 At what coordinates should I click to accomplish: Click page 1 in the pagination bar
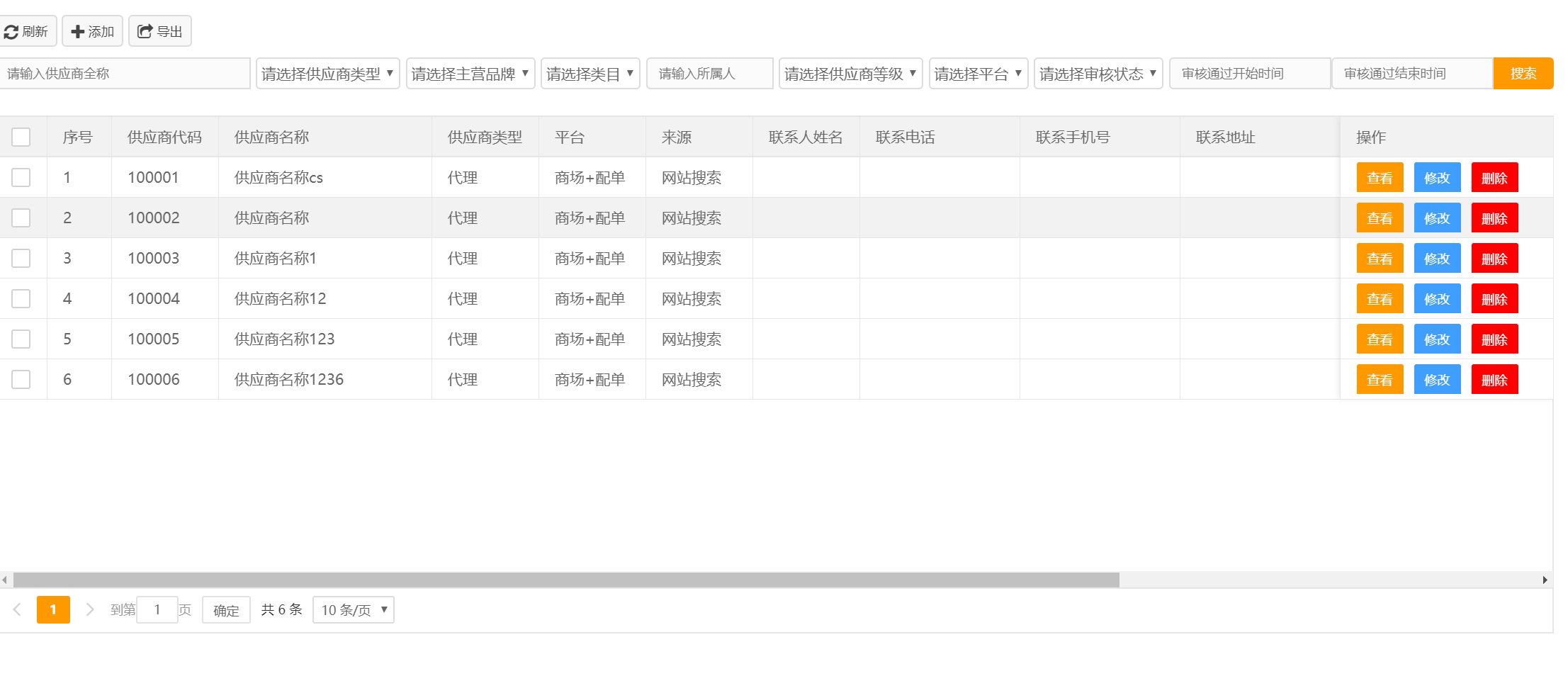[53, 609]
